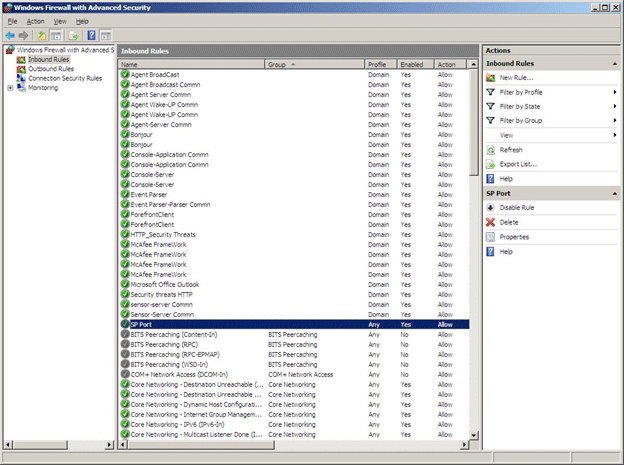
Task: Click the Help icon under Inbound Rules actions
Action: coord(490,179)
